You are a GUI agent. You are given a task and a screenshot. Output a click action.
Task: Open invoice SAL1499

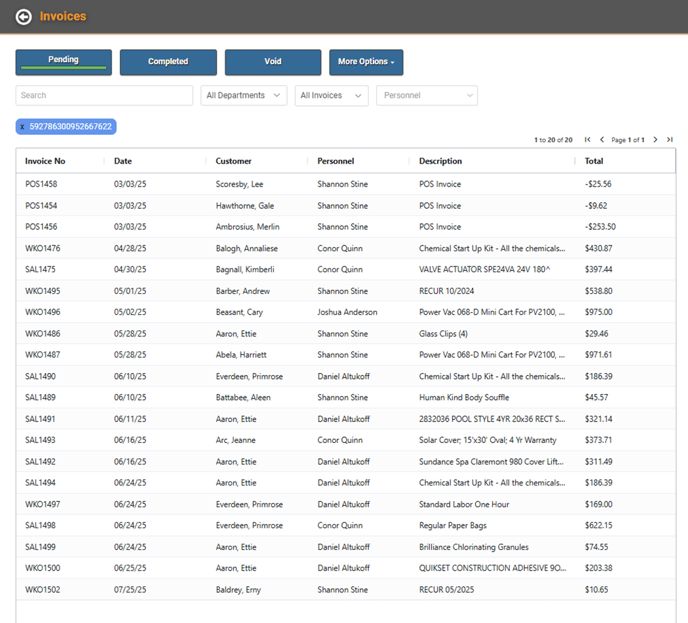(40, 547)
